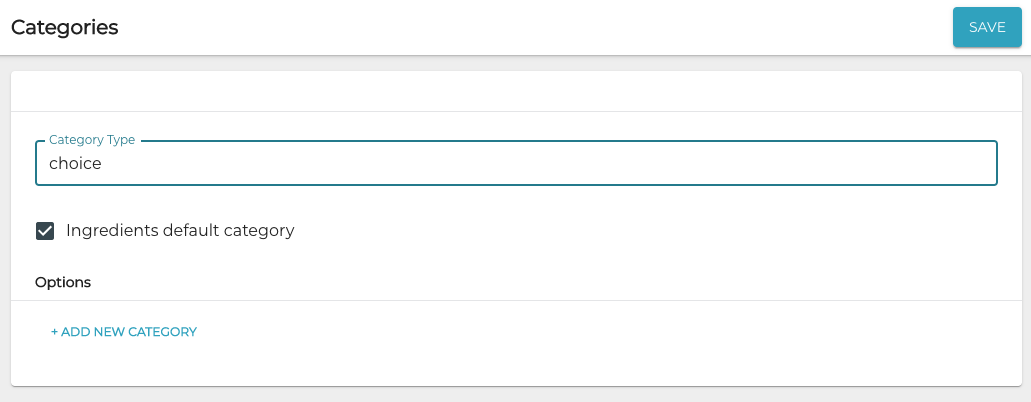Uncheck the Ingredients default category checkbox

tap(45, 231)
